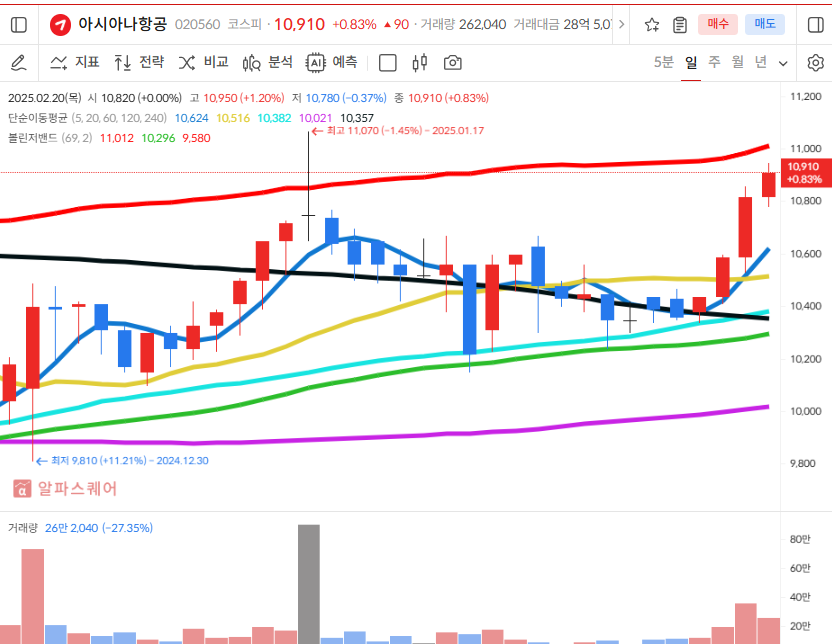Screen dimensions: 832x644
Task: Open the 비교 compare menu
Action: click(x=204, y=63)
